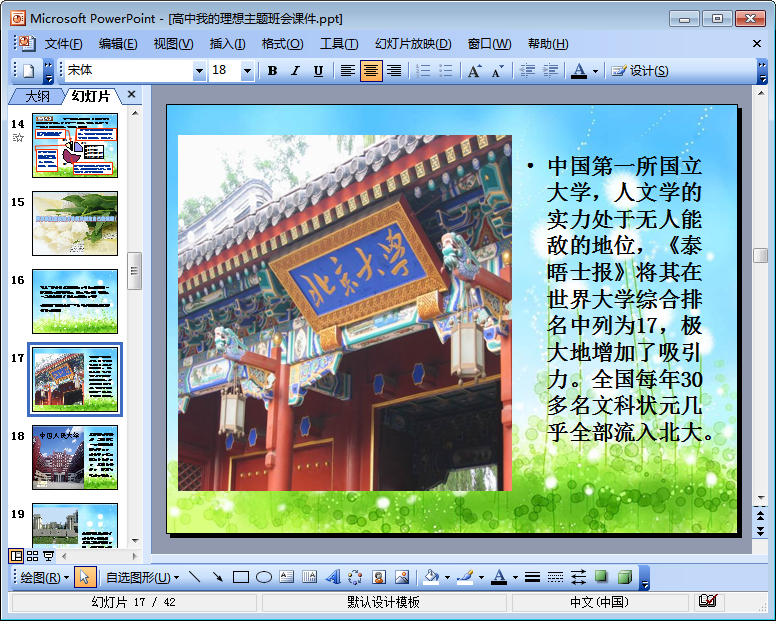This screenshot has height=621, width=776.
Task: Select slide 14 thumbnail
Action: tap(75, 145)
